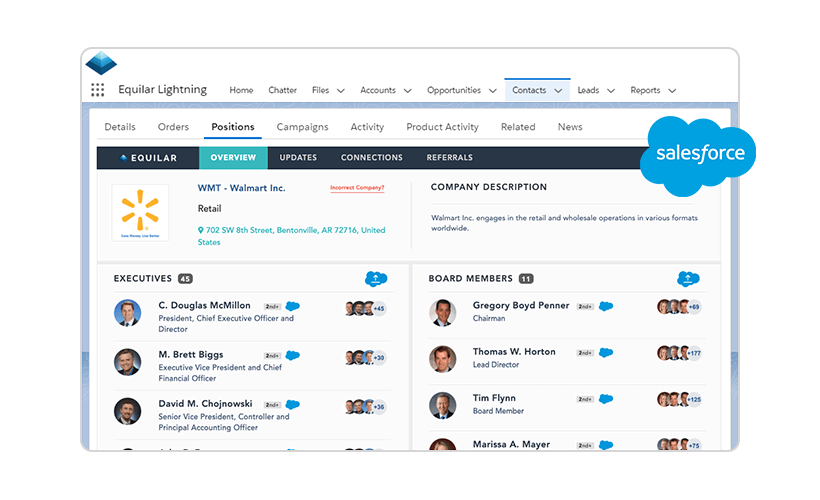Open Gregory Boyd Penner's profile photo

point(442,313)
